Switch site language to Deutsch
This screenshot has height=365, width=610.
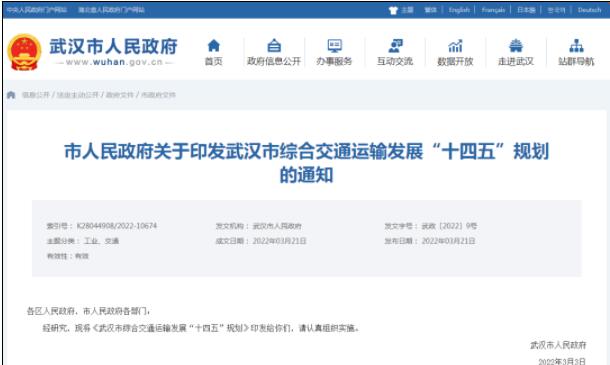click(589, 10)
